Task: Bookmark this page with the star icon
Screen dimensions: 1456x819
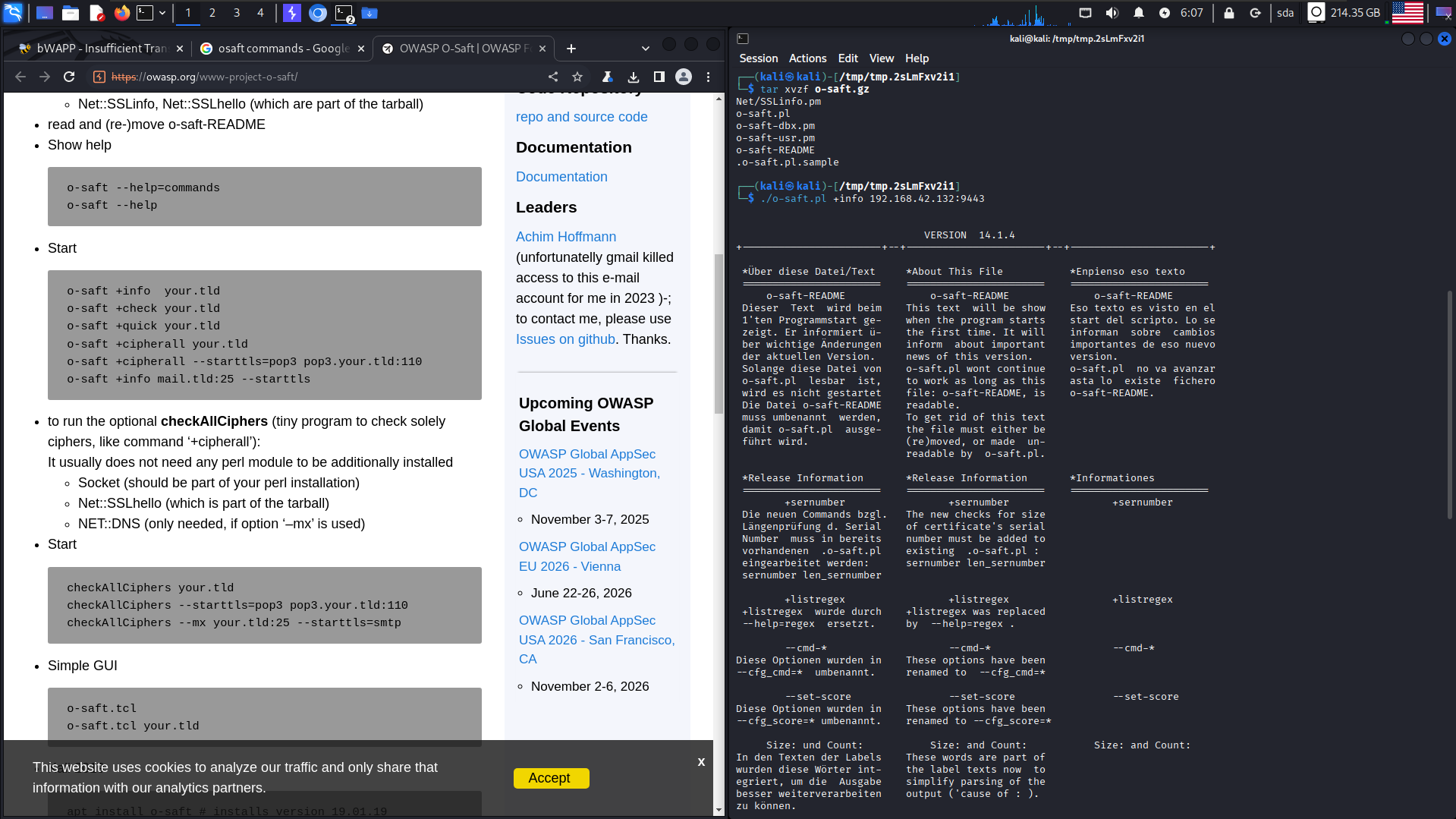Action: [x=577, y=77]
